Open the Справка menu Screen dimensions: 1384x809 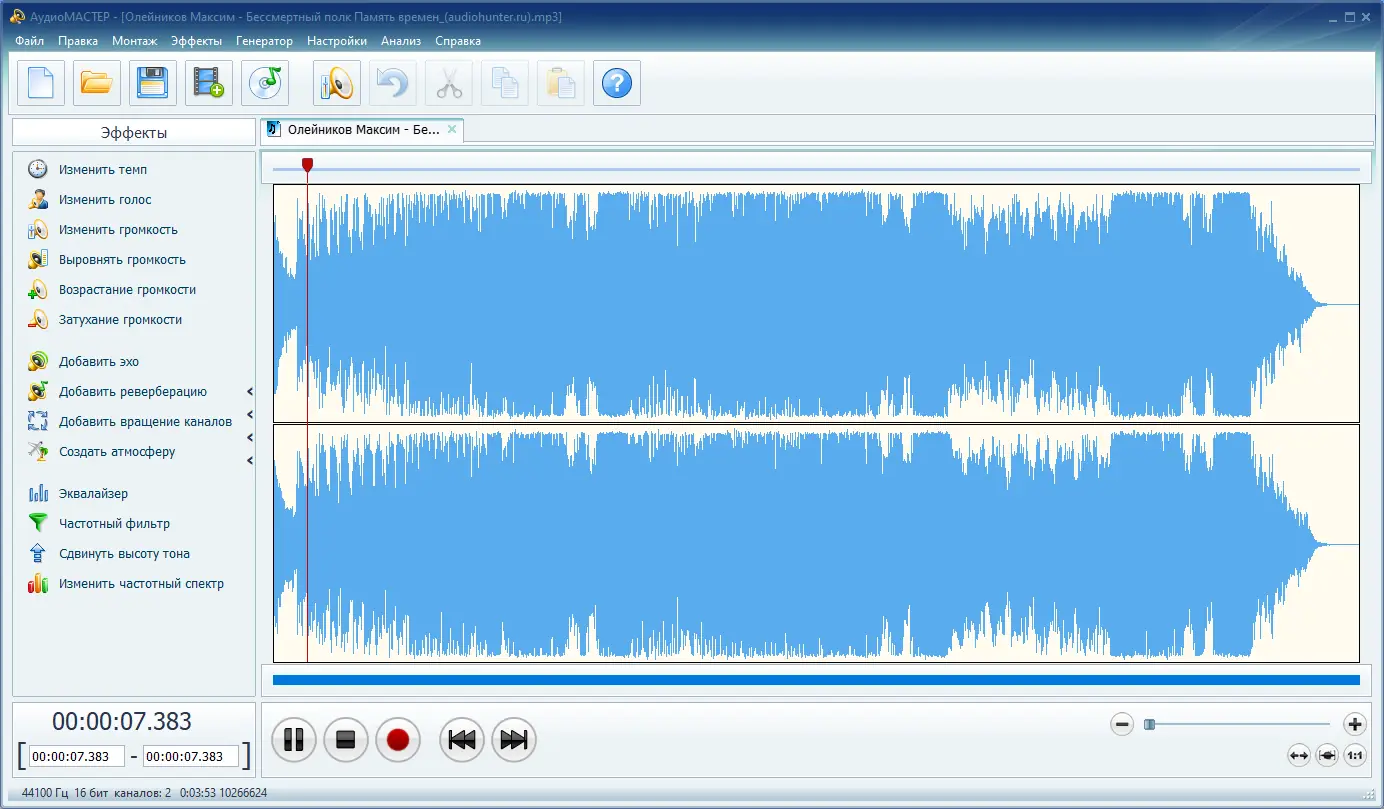coord(458,41)
